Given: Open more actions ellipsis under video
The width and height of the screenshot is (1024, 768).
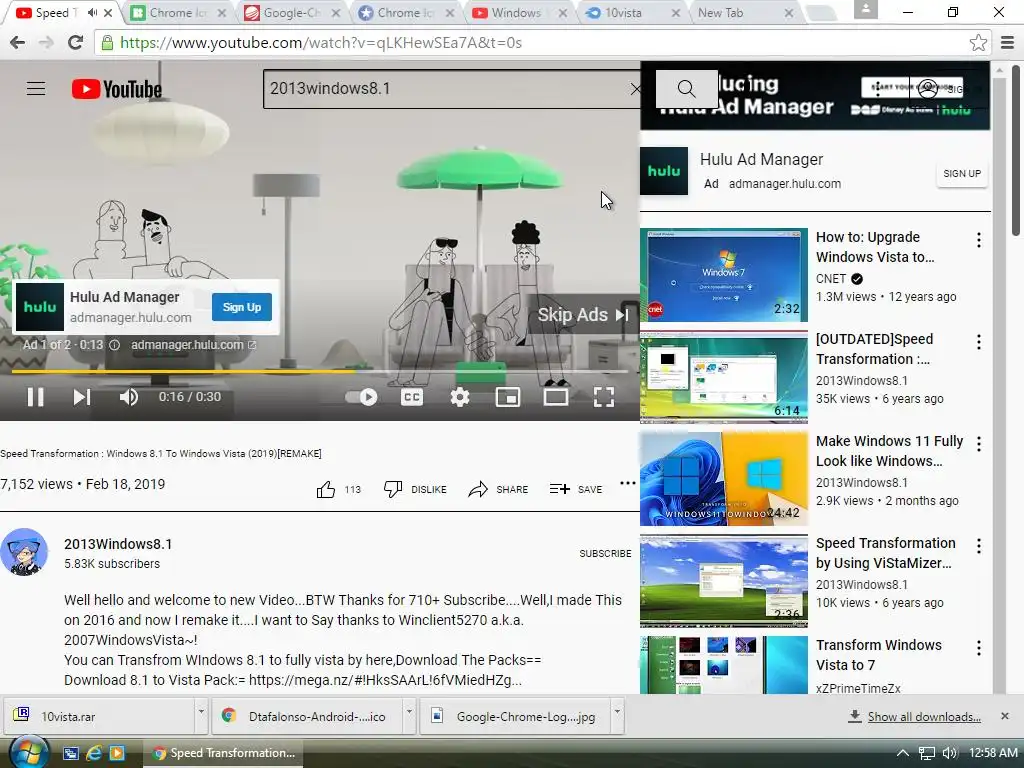Looking at the screenshot, I should click(x=628, y=483).
